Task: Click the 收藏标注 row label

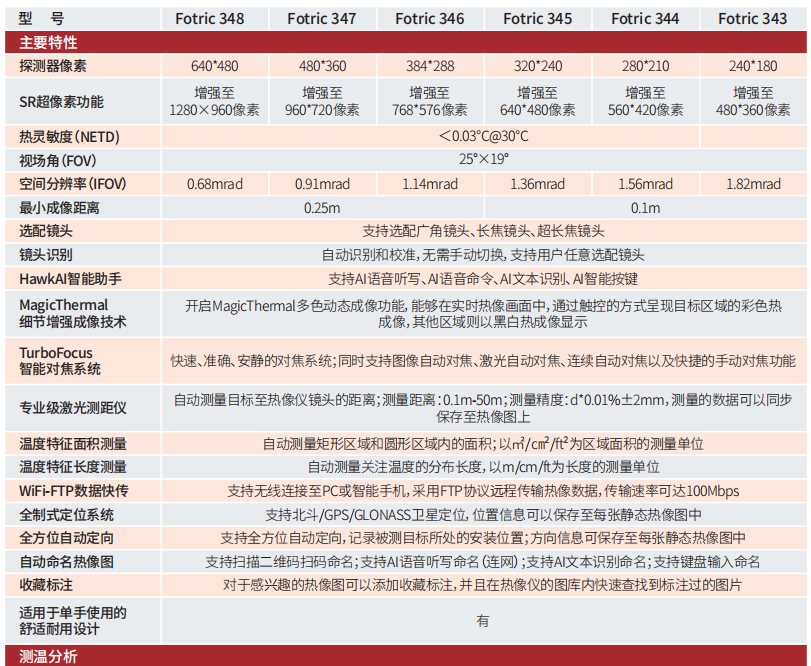Action: (x=46, y=584)
